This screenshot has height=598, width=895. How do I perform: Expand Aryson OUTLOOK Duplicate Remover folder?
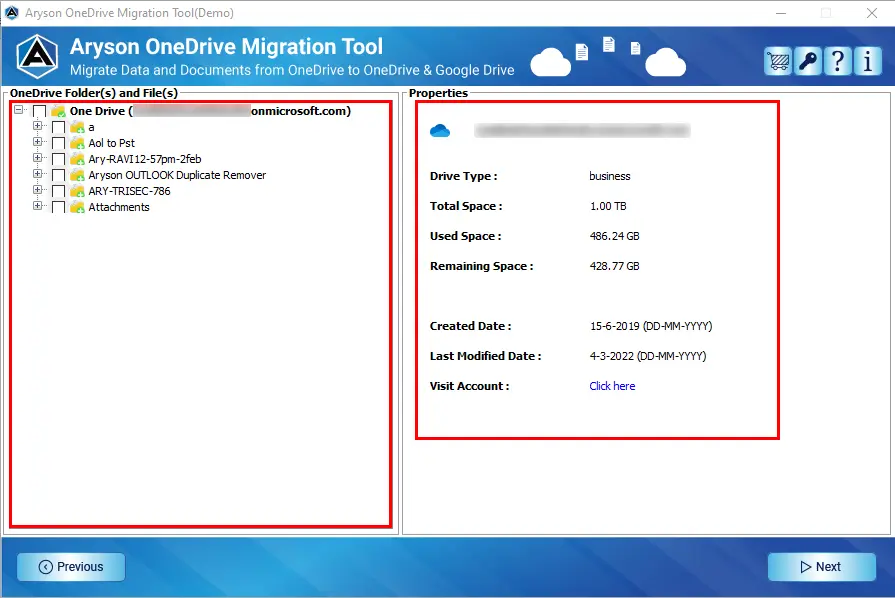(38, 173)
